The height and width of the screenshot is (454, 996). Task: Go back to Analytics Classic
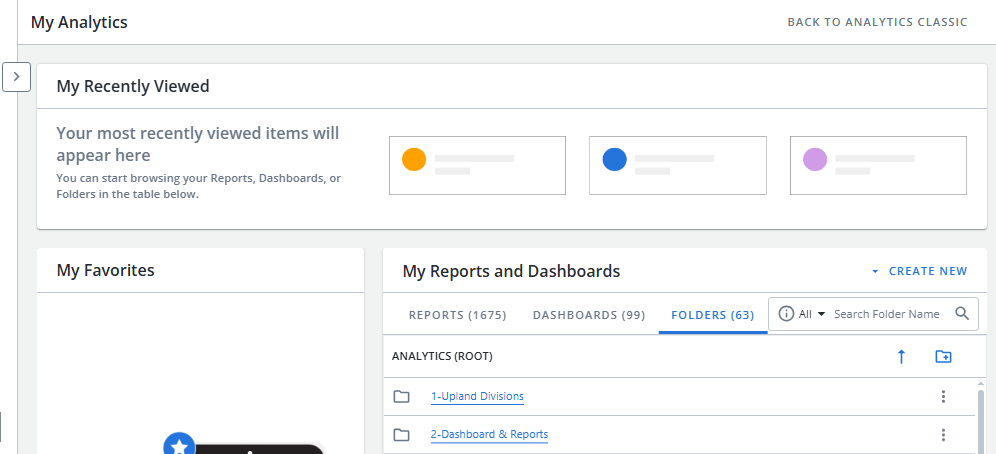pos(877,22)
